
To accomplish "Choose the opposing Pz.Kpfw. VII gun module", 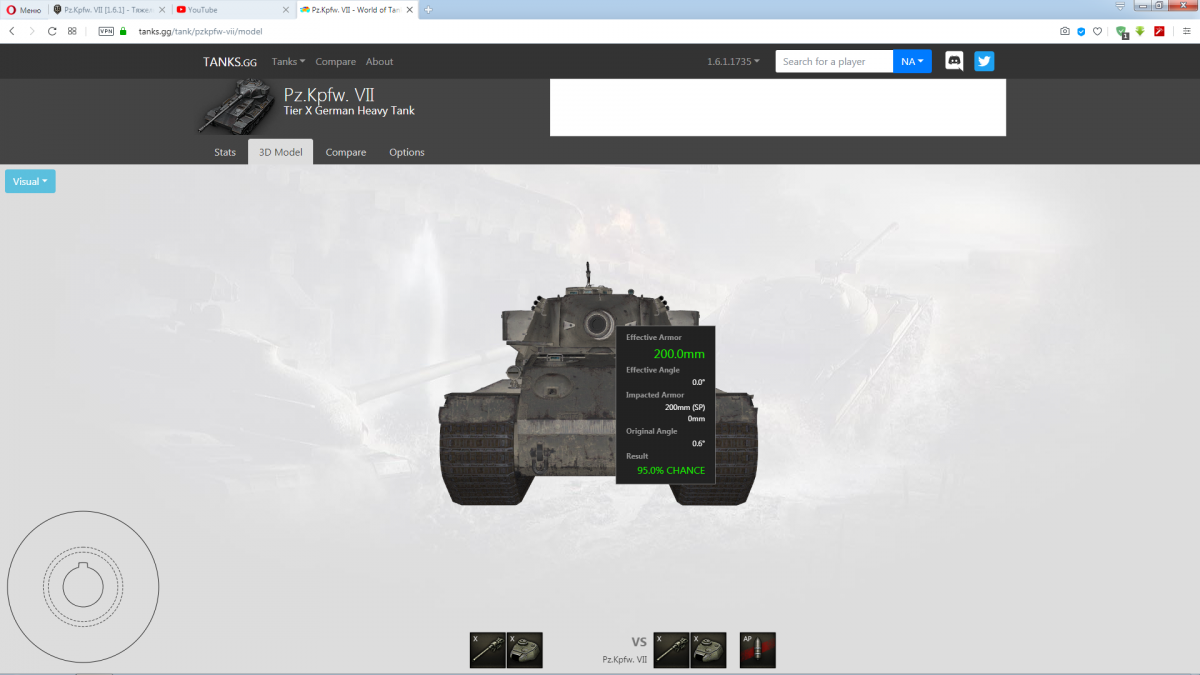I will (671, 650).
